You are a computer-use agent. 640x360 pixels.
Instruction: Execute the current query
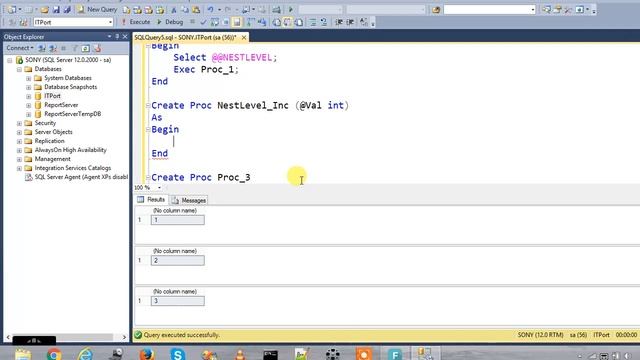[x=136, y=22]
